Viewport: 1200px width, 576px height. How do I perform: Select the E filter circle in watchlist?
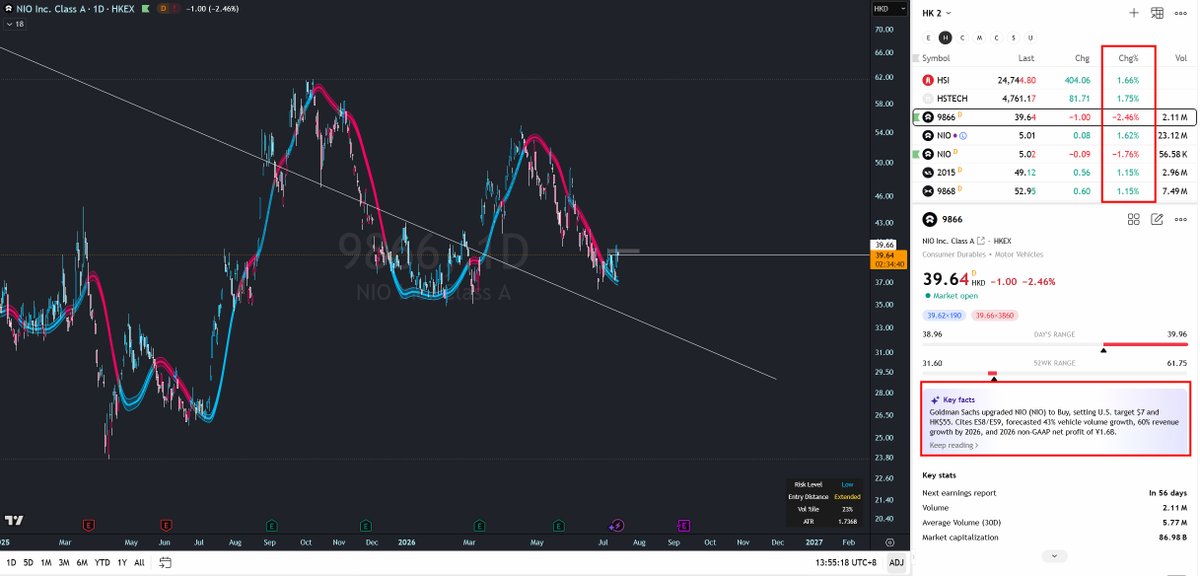tap(929, 37)
